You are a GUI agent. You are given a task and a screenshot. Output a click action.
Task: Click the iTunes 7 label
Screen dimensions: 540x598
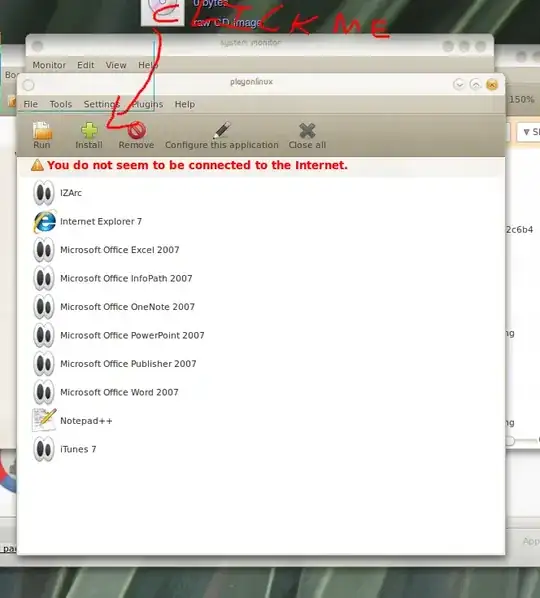click(78, 449)
